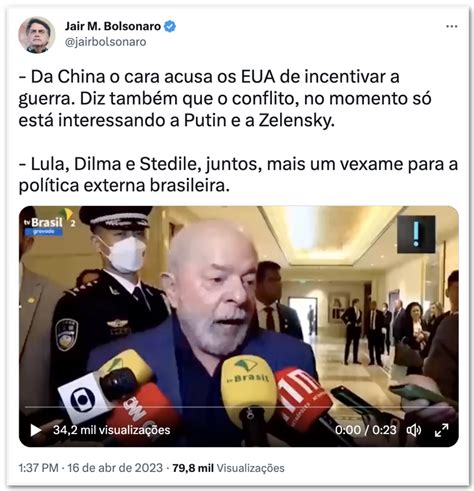This screenshot has height=491, width=474.
Task: Expand video to fullscreen
Action: [x=441, y=430]
